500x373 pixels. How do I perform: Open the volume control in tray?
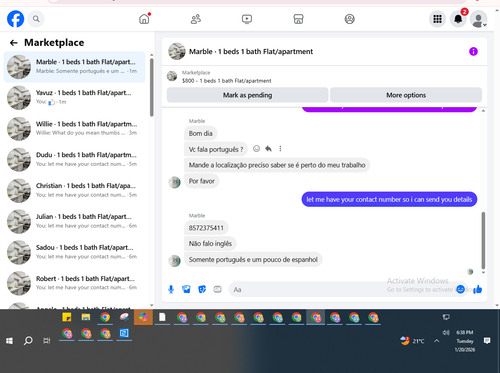pos(446,332)
